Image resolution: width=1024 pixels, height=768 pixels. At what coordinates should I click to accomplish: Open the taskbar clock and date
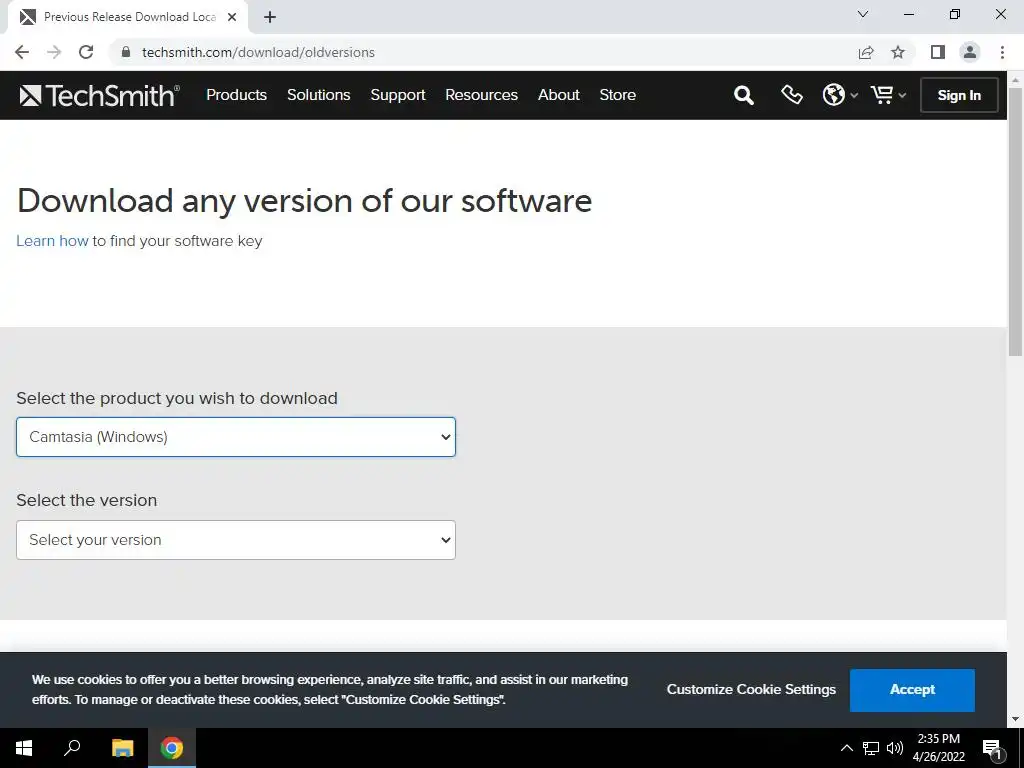click(938, 748)
